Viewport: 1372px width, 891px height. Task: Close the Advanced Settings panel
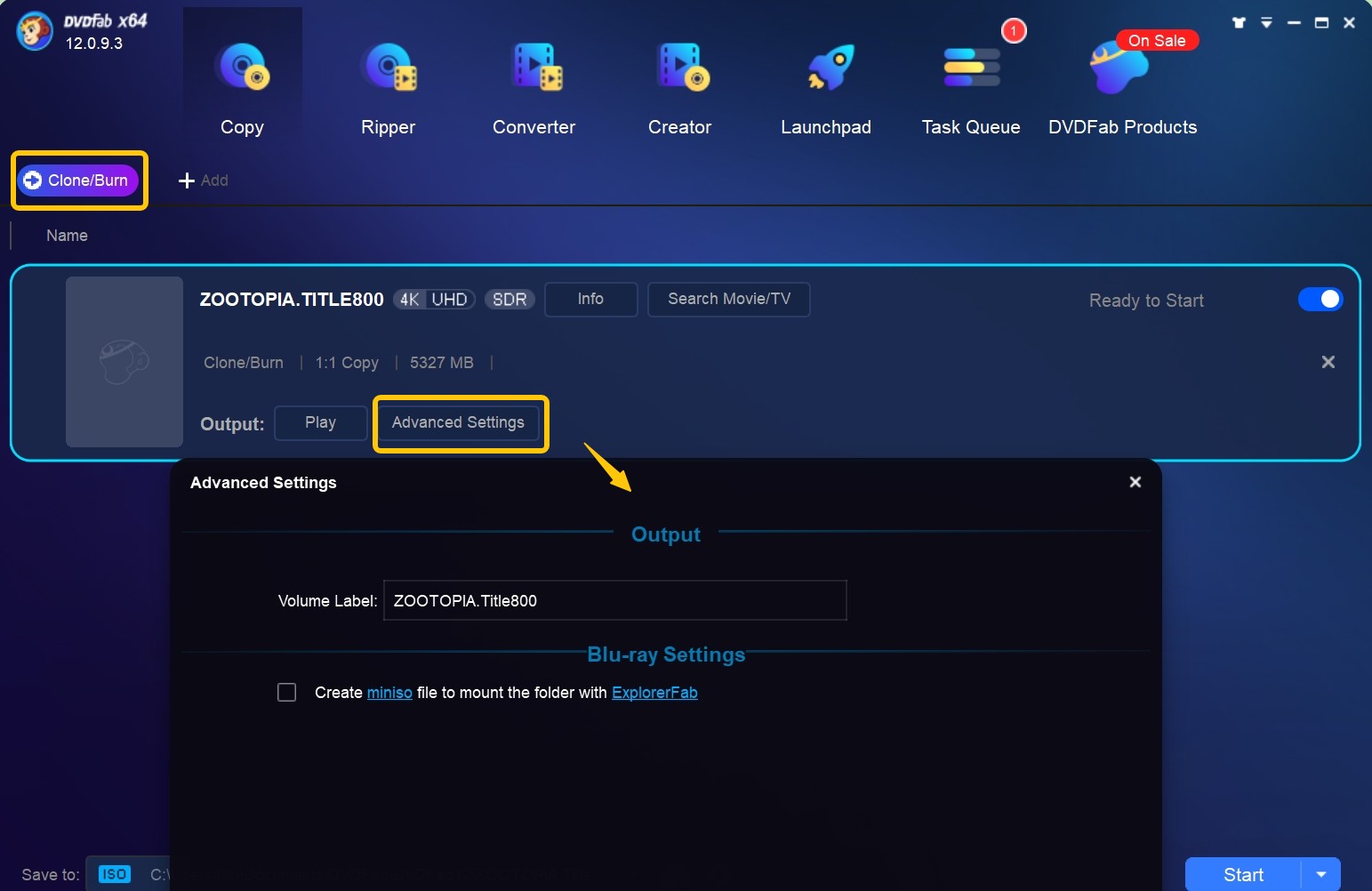pos(1135,482)
